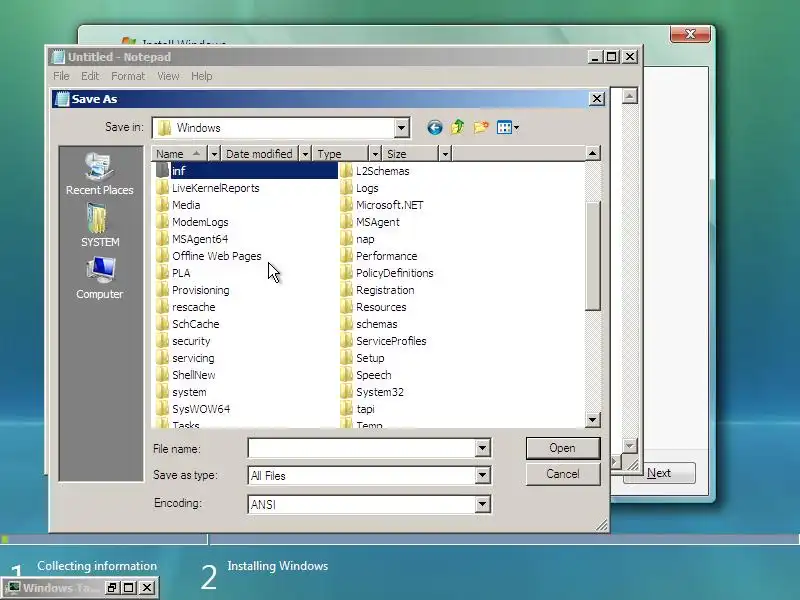
Task: Open the SYSTEM drive in the sidebar
Action: coord(99,225)
